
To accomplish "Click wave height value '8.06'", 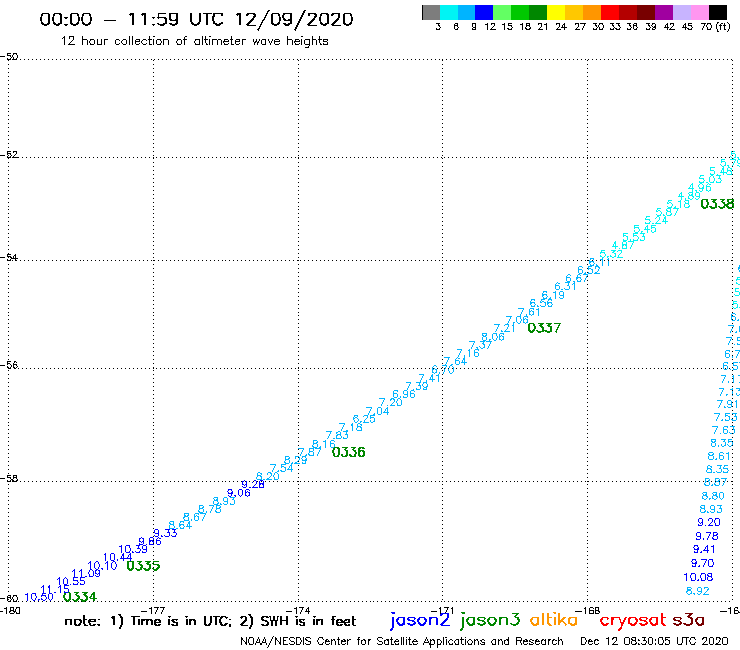I will pyautogui.click(x=493, y=337).
